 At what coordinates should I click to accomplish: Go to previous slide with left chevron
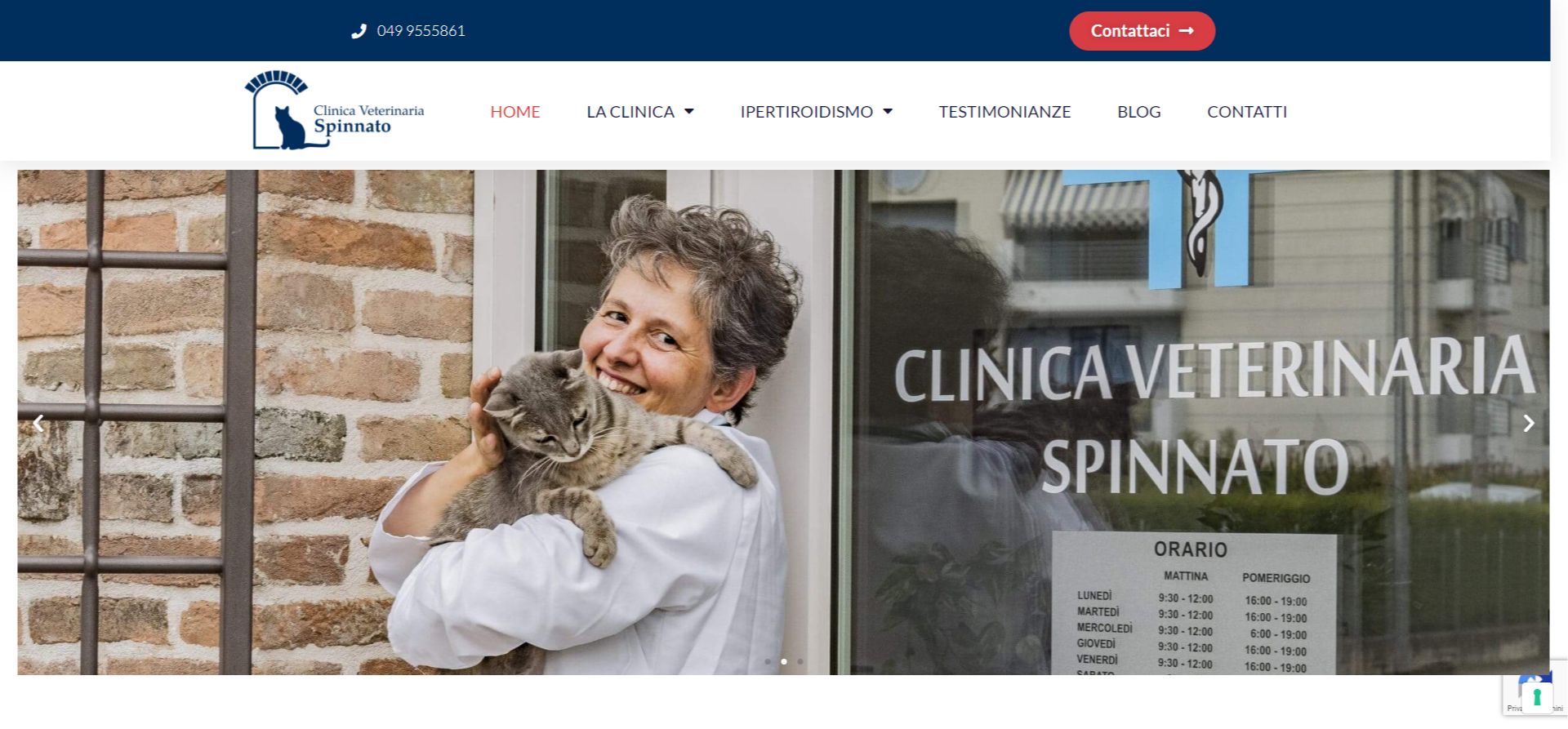click(38, 423)
